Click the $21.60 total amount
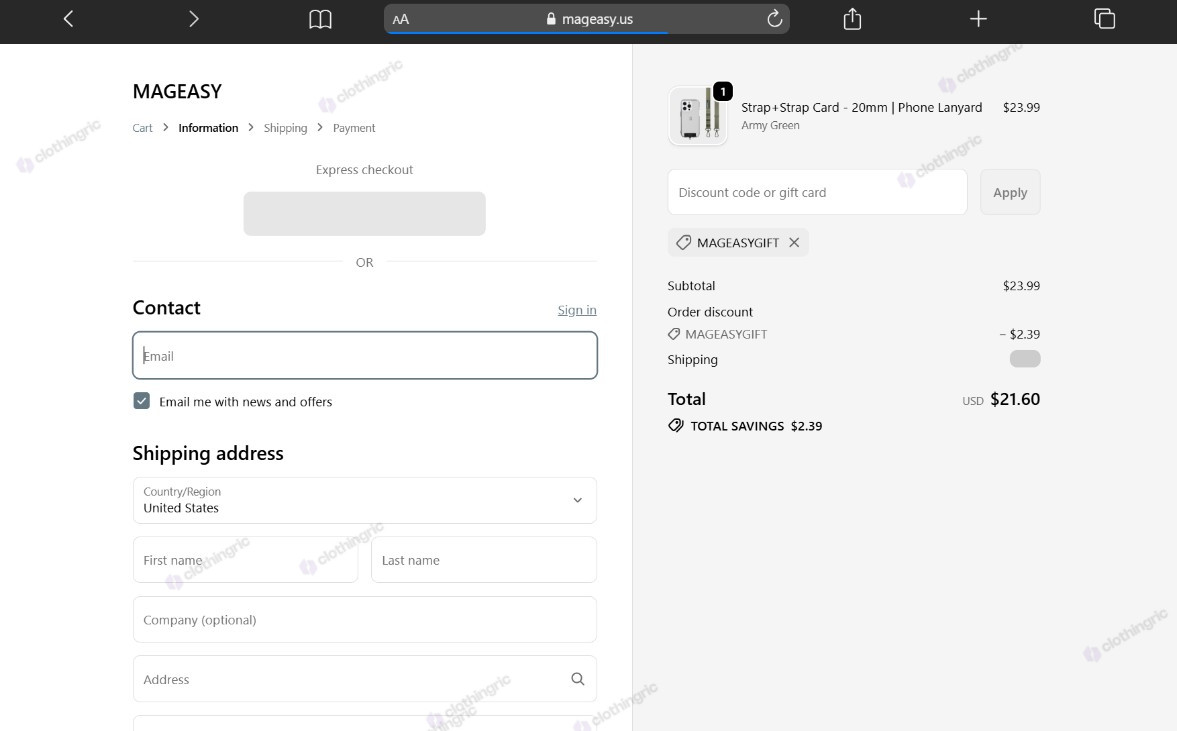Viewport: 1177px width, 731px height. pyautogui.click(x=1015, y=399)
